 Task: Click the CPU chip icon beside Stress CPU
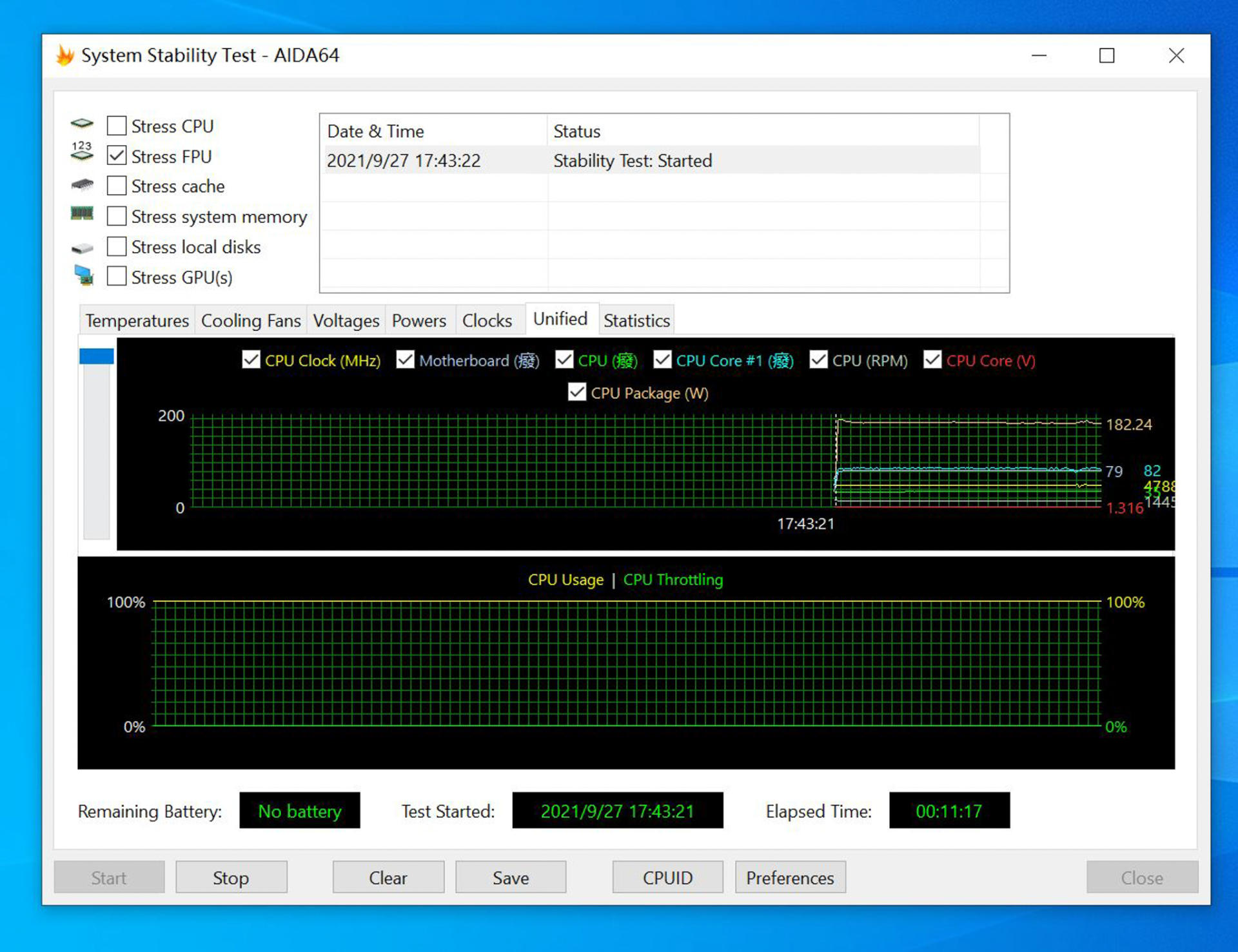[82, 124]
